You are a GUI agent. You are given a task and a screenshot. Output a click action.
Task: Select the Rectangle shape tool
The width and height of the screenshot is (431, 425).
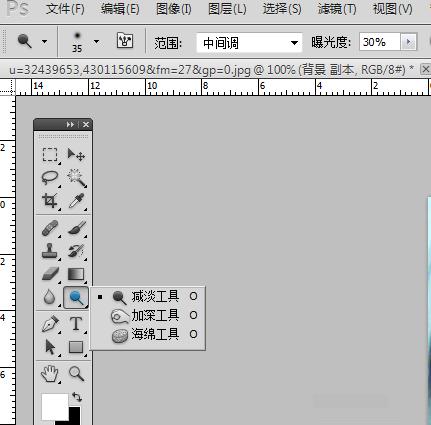point(76,347)
